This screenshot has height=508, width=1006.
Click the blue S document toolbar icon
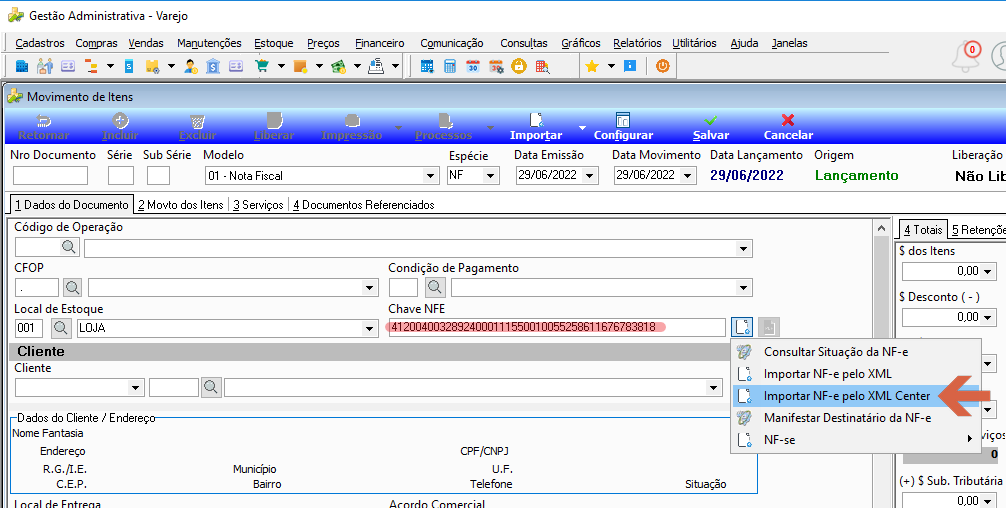click(x=129, y=66)
